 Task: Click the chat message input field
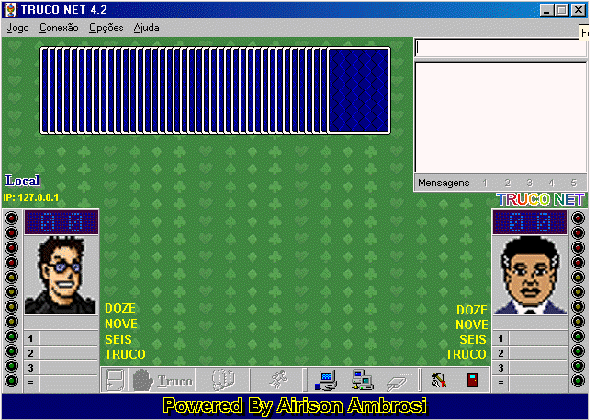500,48
